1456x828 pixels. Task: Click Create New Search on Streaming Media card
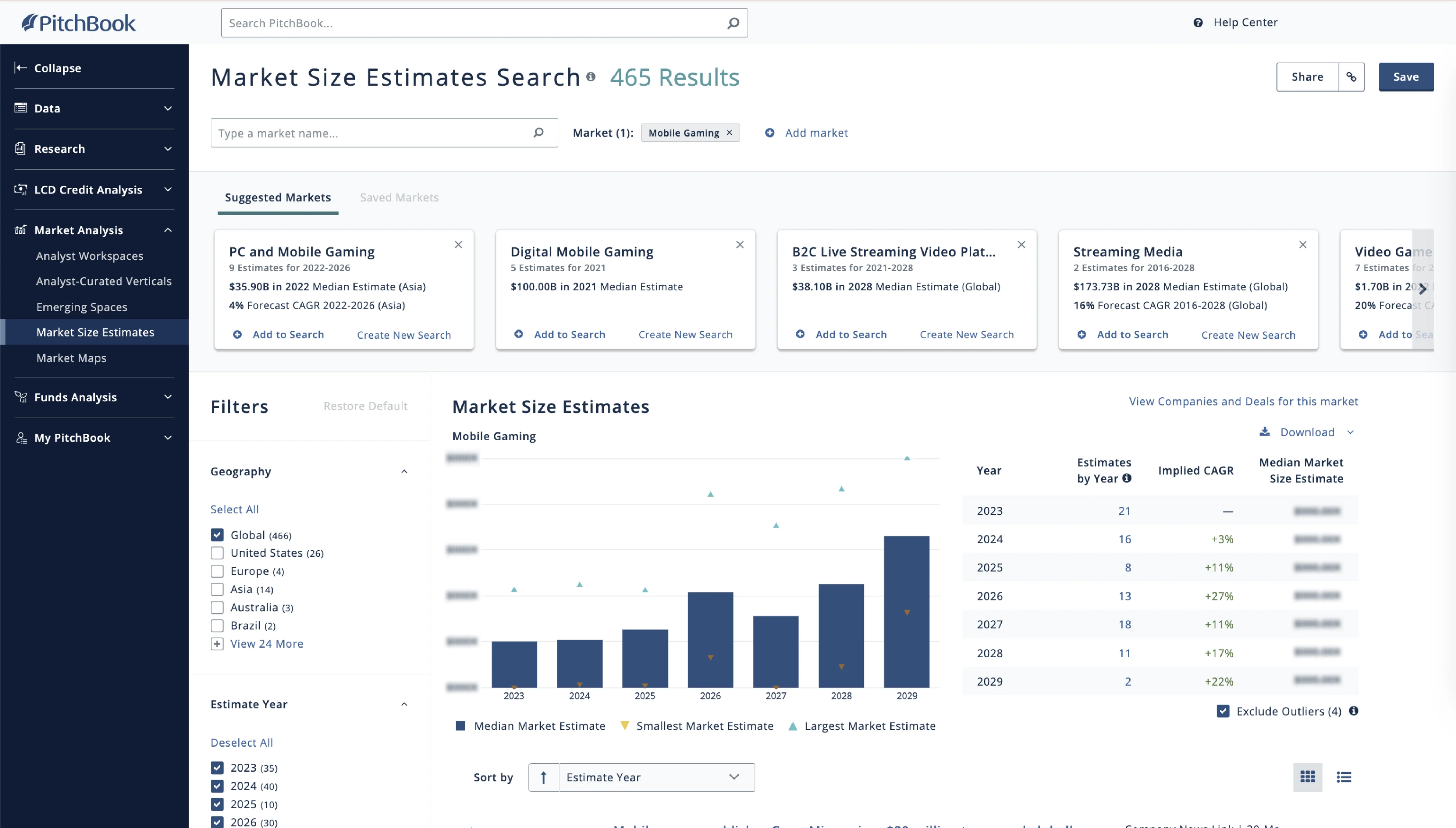pos(1248,335)
